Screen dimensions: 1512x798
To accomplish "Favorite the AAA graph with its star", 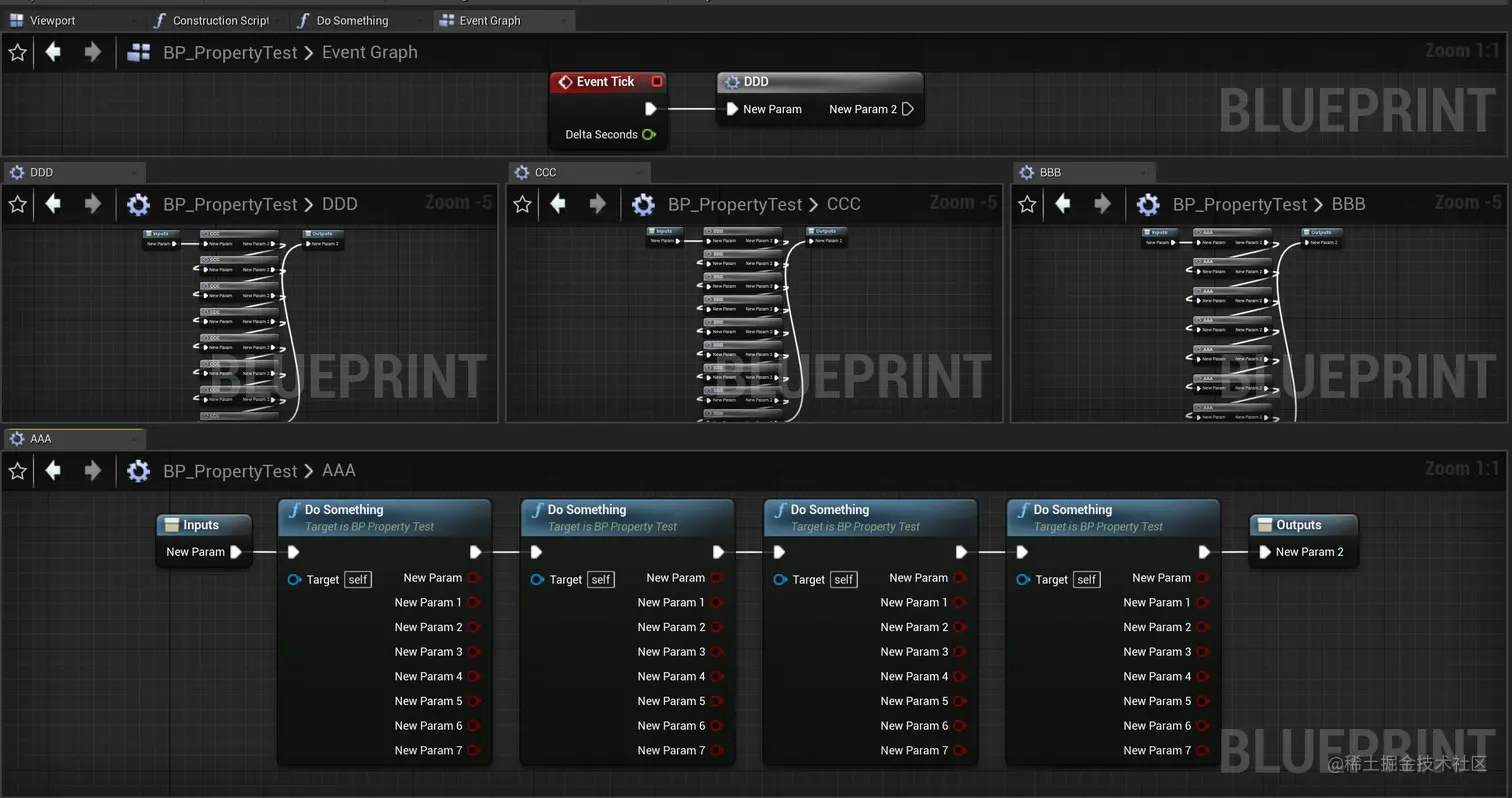I will [17, 470].
